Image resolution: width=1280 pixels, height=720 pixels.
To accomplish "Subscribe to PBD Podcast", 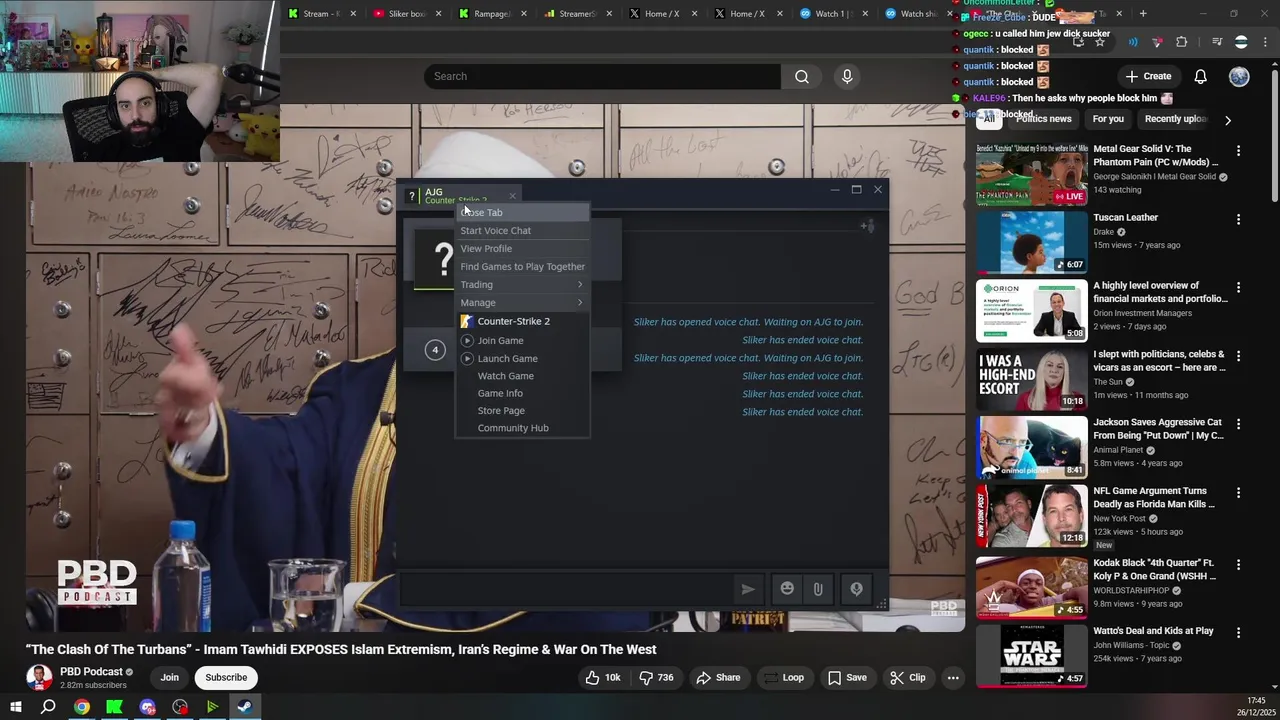I will (226, 678).
